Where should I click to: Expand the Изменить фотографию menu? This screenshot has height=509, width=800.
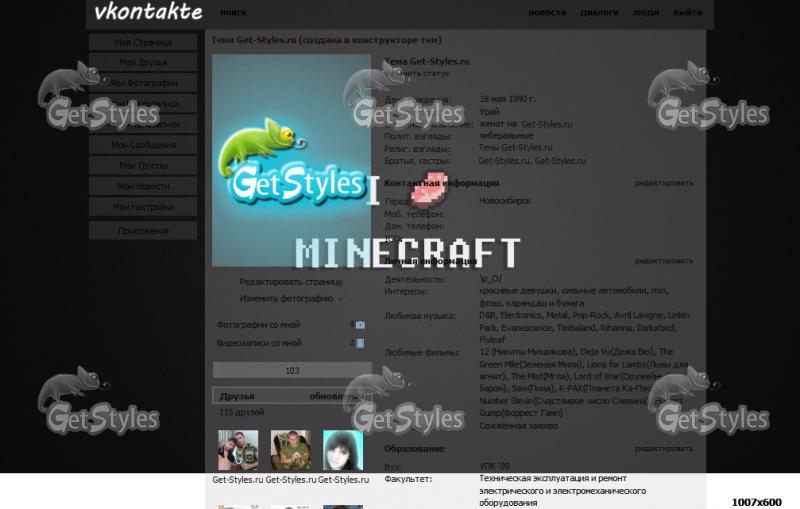[x=291, y=298]
